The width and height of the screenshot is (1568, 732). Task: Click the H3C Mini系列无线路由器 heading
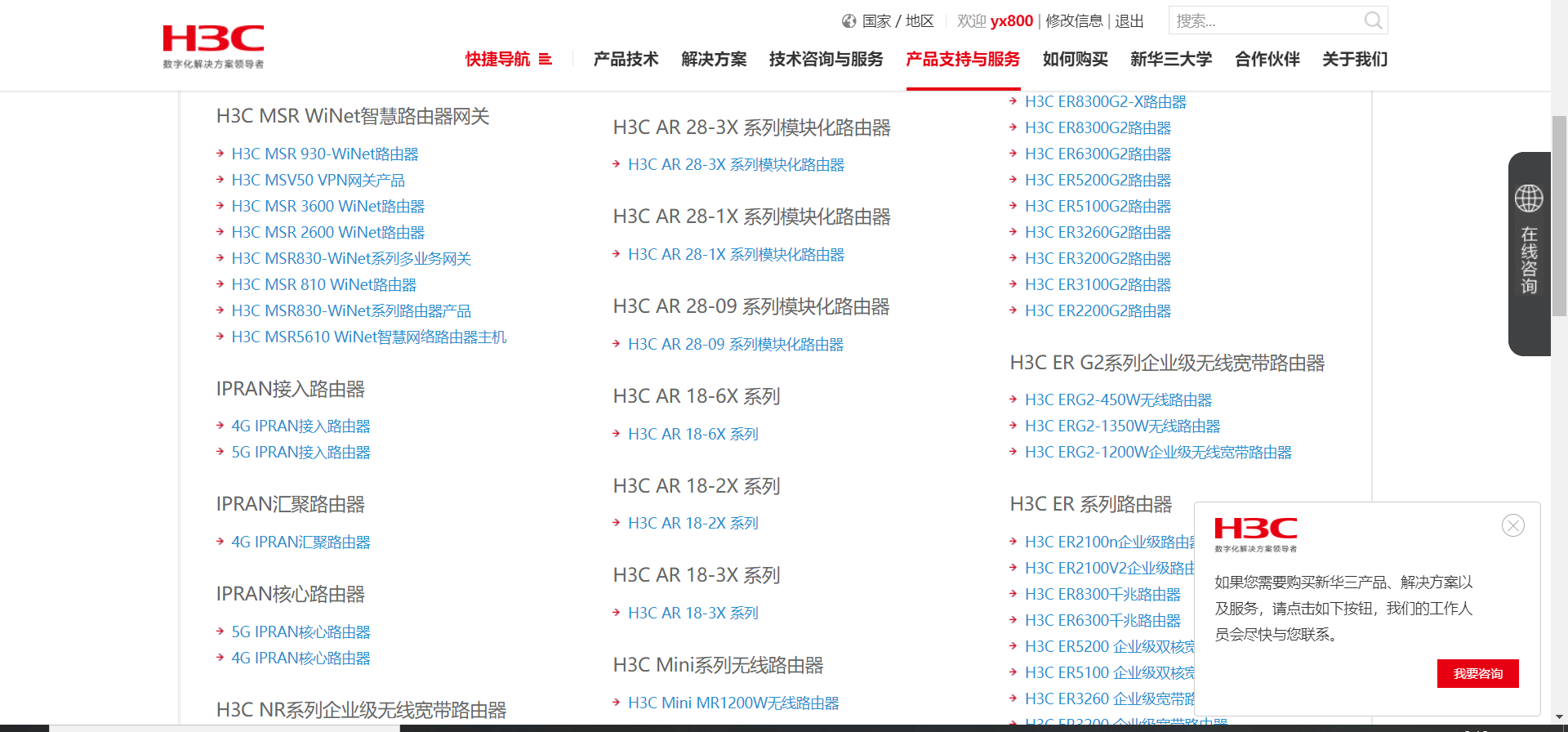[x=719, y=665]
